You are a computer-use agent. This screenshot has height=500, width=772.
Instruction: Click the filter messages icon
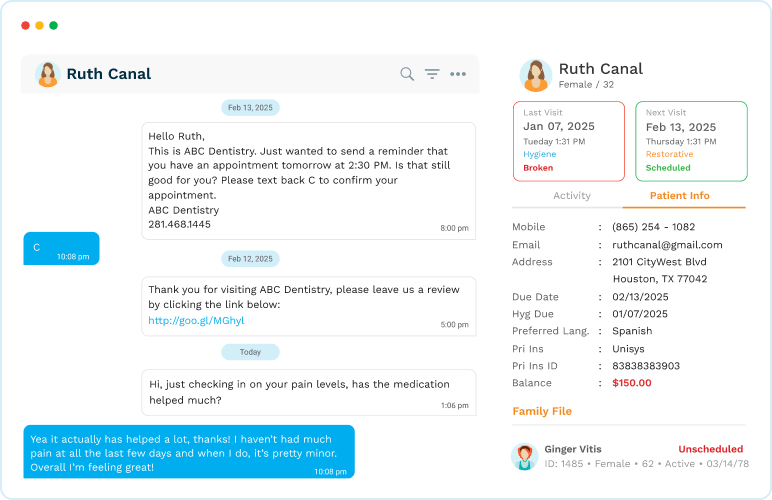point(432,74)
